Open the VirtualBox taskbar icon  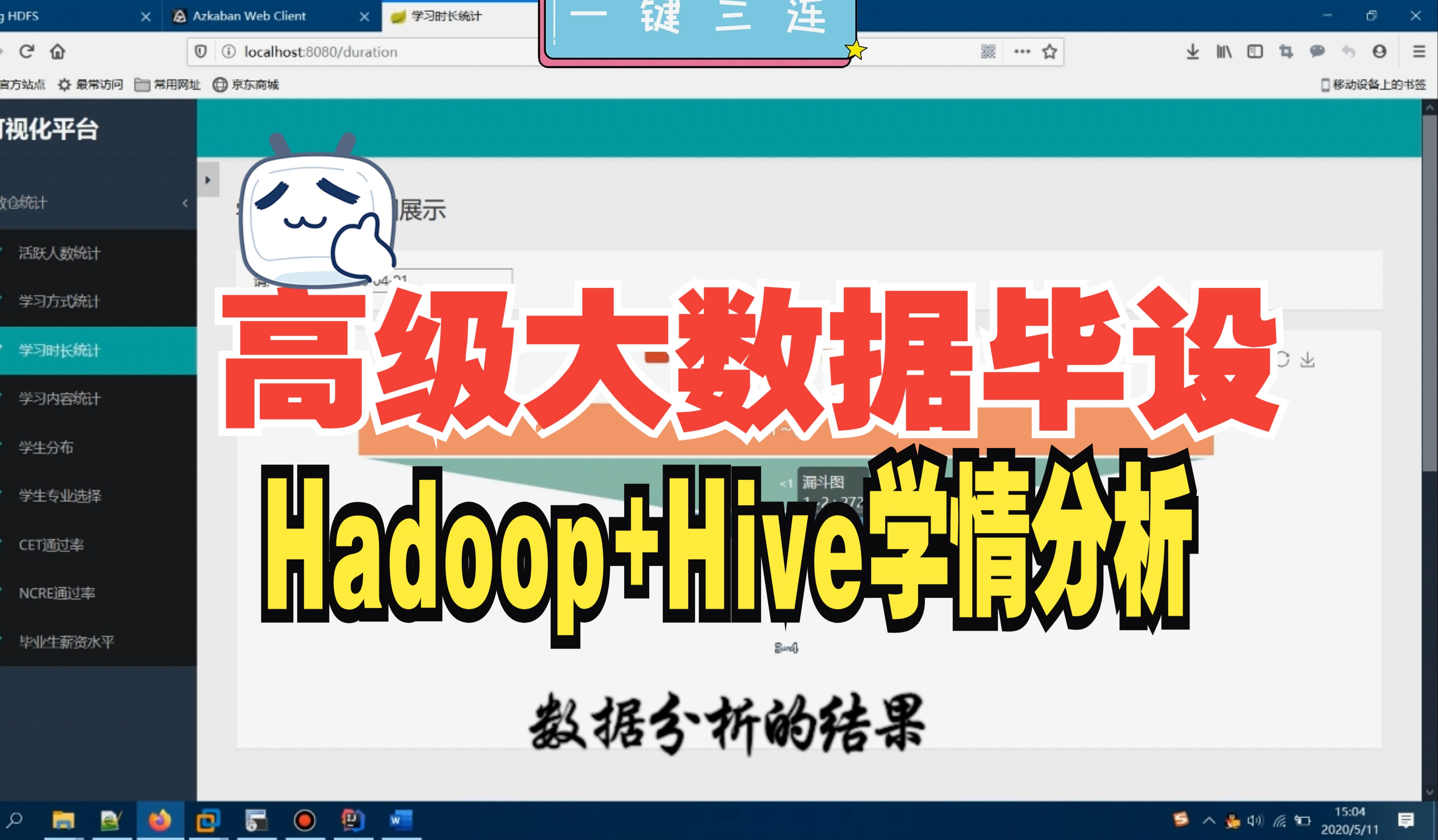pyautogui.click(x=208, y=821)
